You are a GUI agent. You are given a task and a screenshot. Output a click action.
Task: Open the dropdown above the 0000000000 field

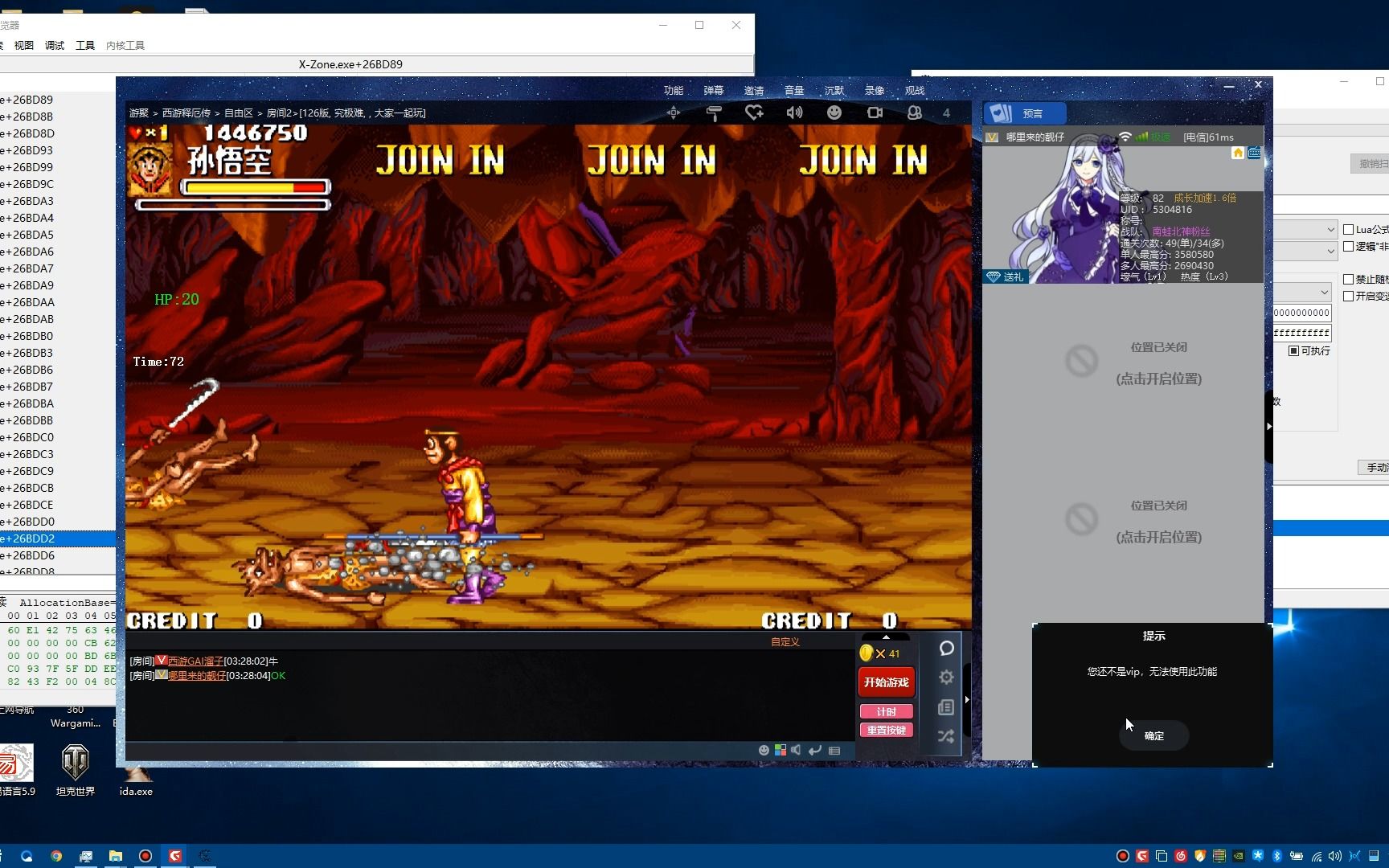pos(1302,291)
